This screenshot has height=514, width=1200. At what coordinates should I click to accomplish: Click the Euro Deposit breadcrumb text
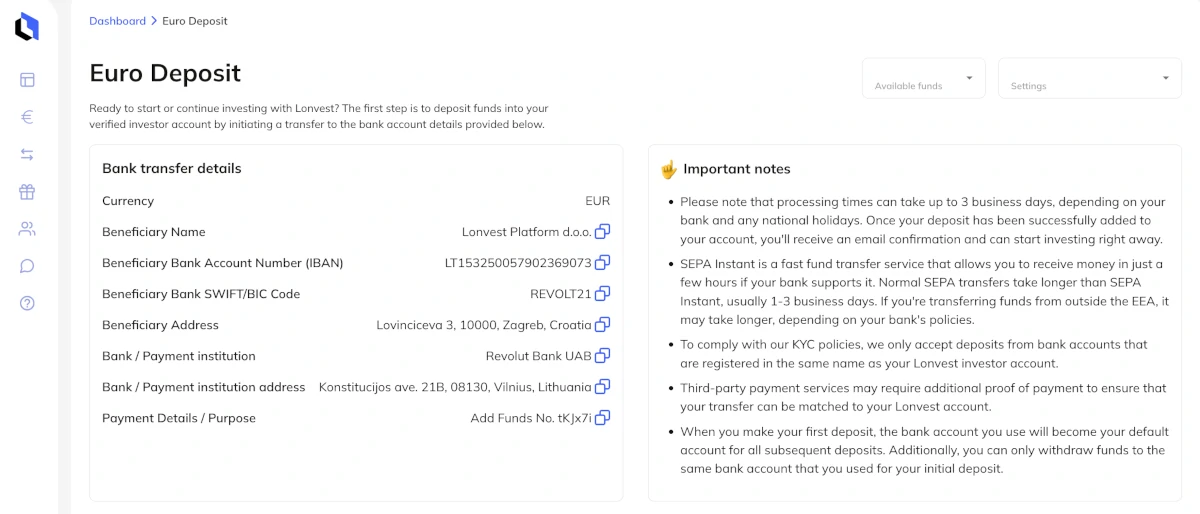coord(194,21)
